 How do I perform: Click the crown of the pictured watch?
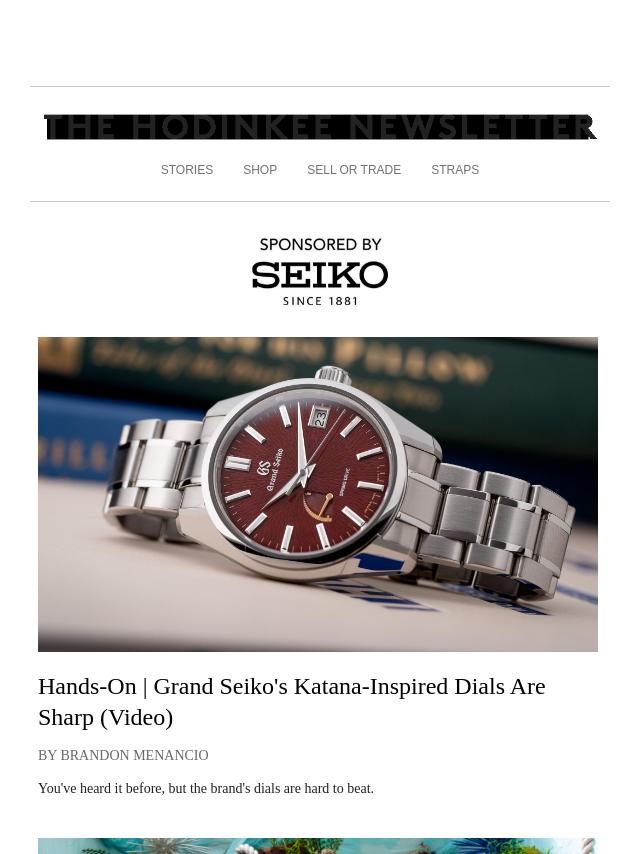coord(332,374)
